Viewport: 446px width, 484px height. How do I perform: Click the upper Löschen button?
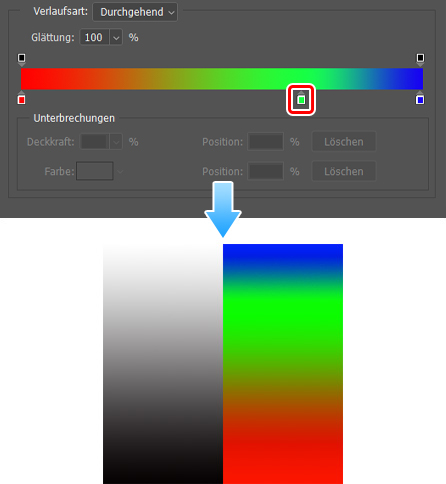(x=344, y=142)
